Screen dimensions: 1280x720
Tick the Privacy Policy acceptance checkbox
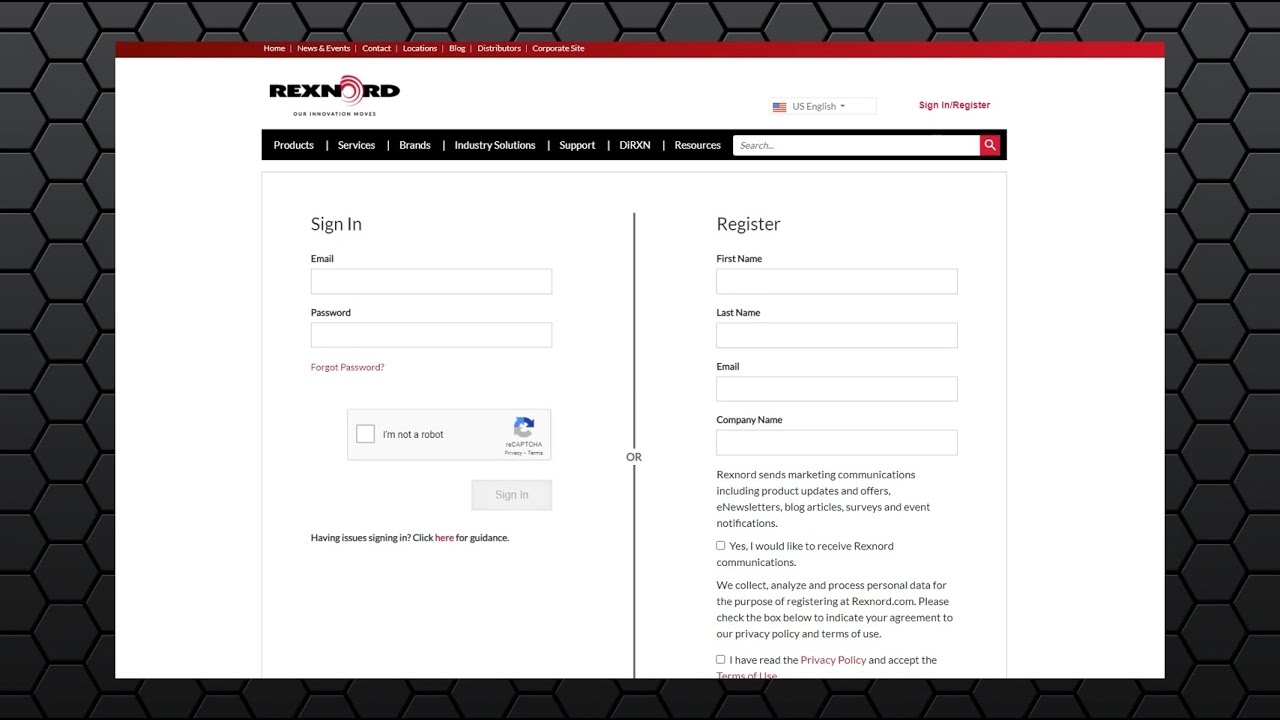click(x=720, y=660)
